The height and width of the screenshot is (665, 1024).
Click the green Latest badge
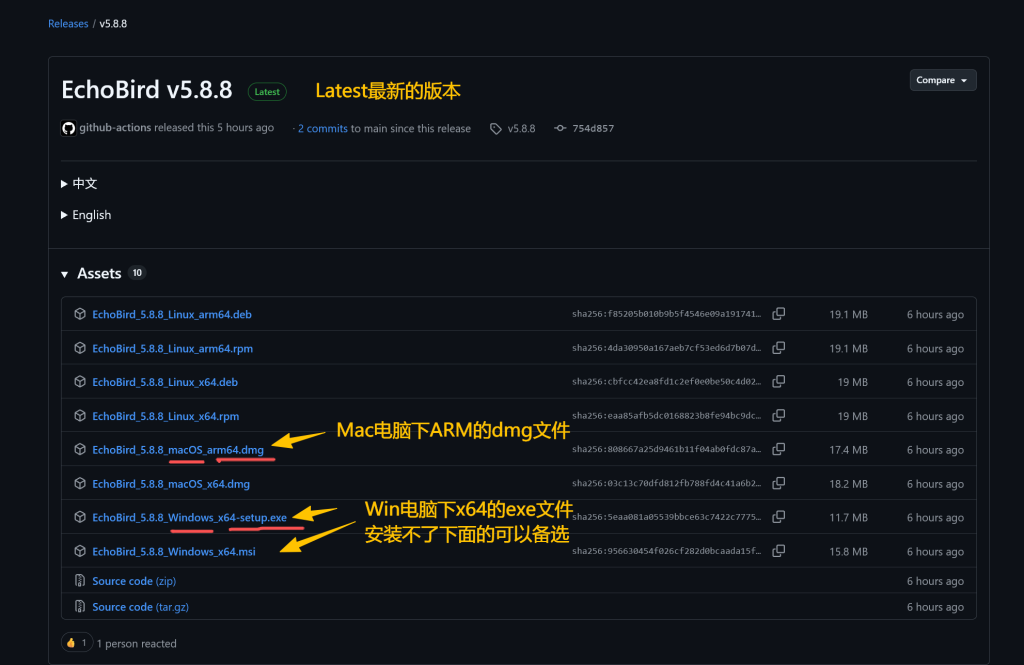[x=267, y=91]
